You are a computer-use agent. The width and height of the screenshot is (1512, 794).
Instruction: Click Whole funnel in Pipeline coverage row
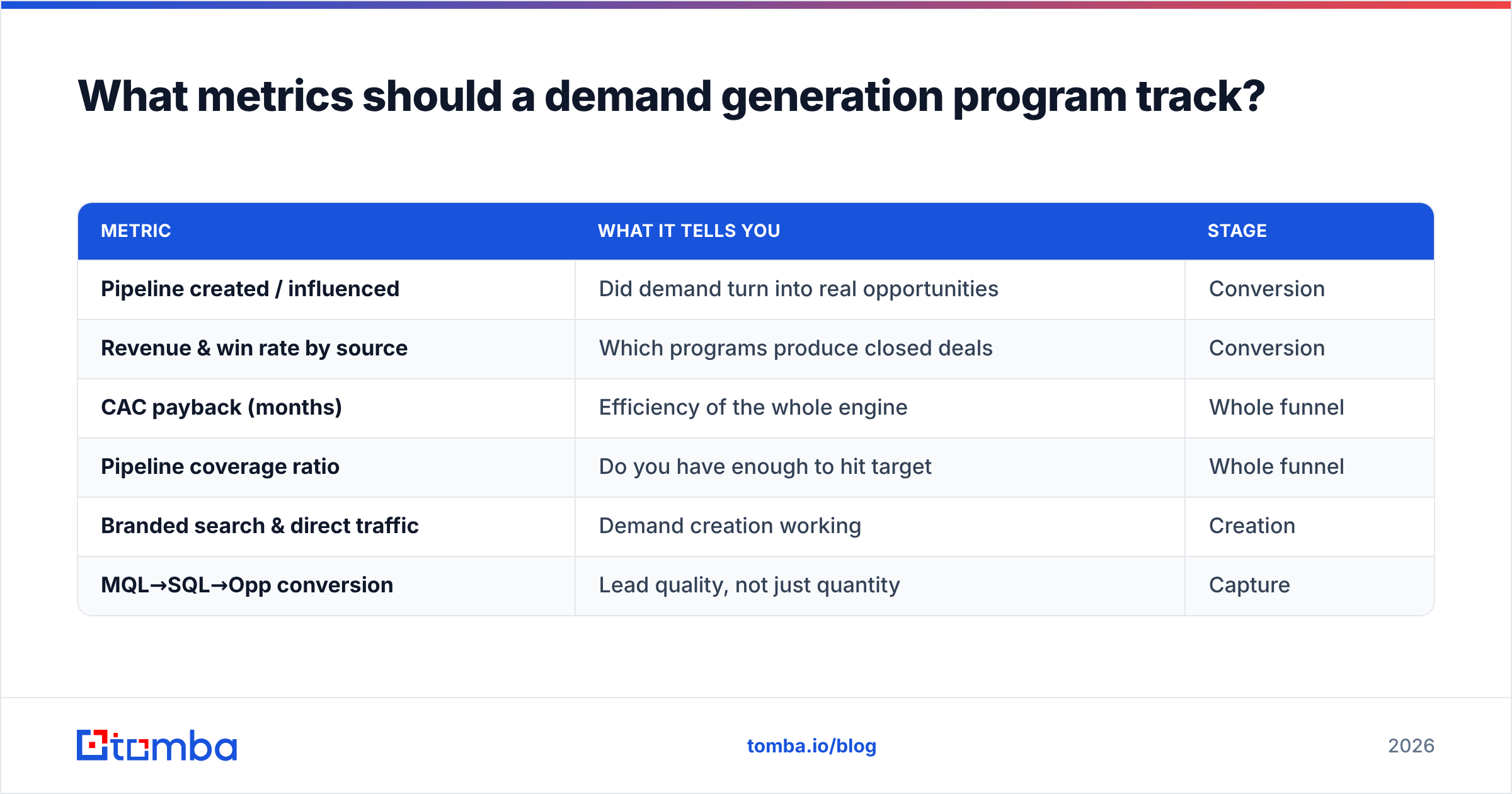pyautogui.click(x=1276, y=466)
